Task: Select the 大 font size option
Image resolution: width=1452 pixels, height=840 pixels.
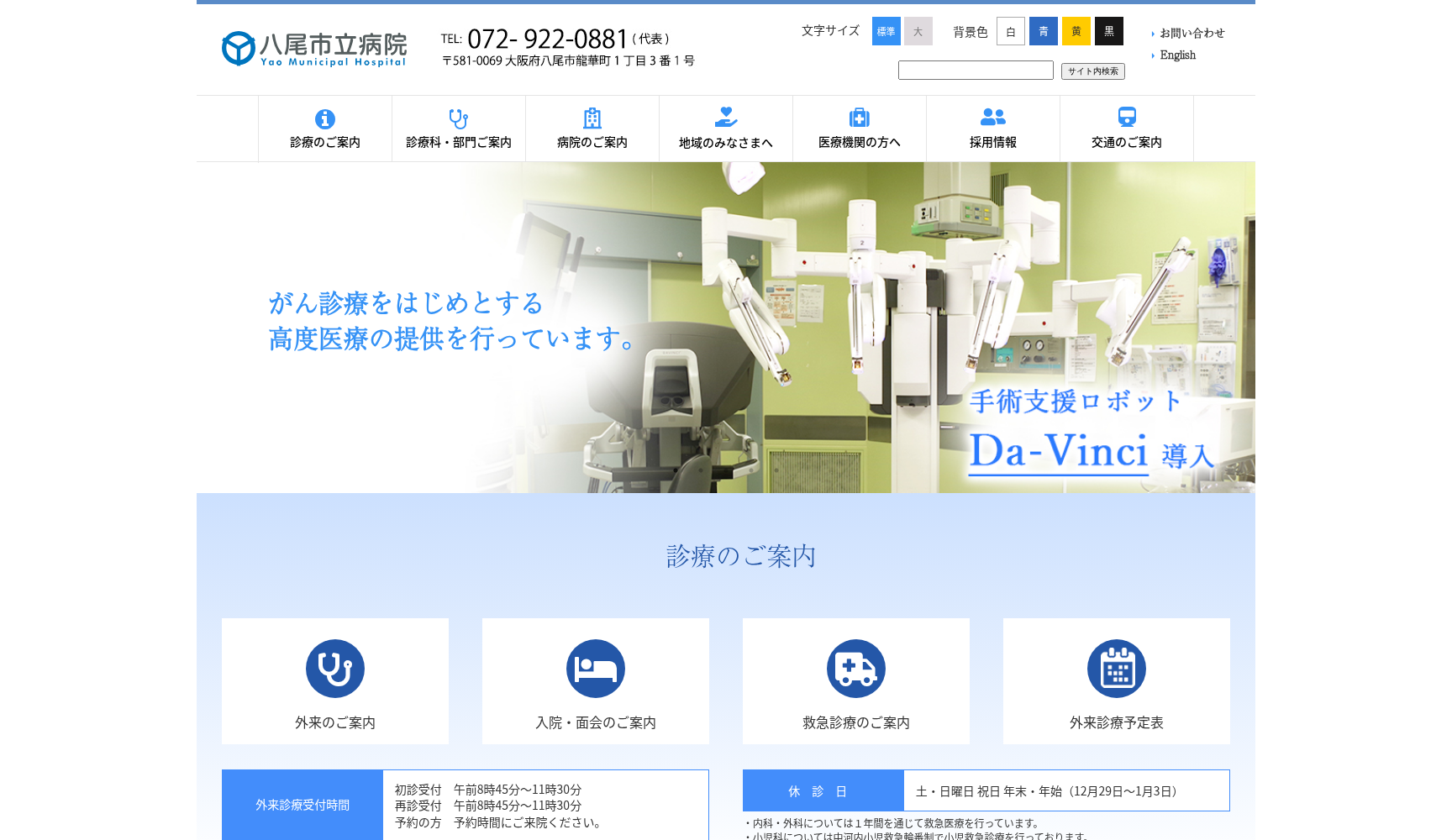Action: point(918,31)
